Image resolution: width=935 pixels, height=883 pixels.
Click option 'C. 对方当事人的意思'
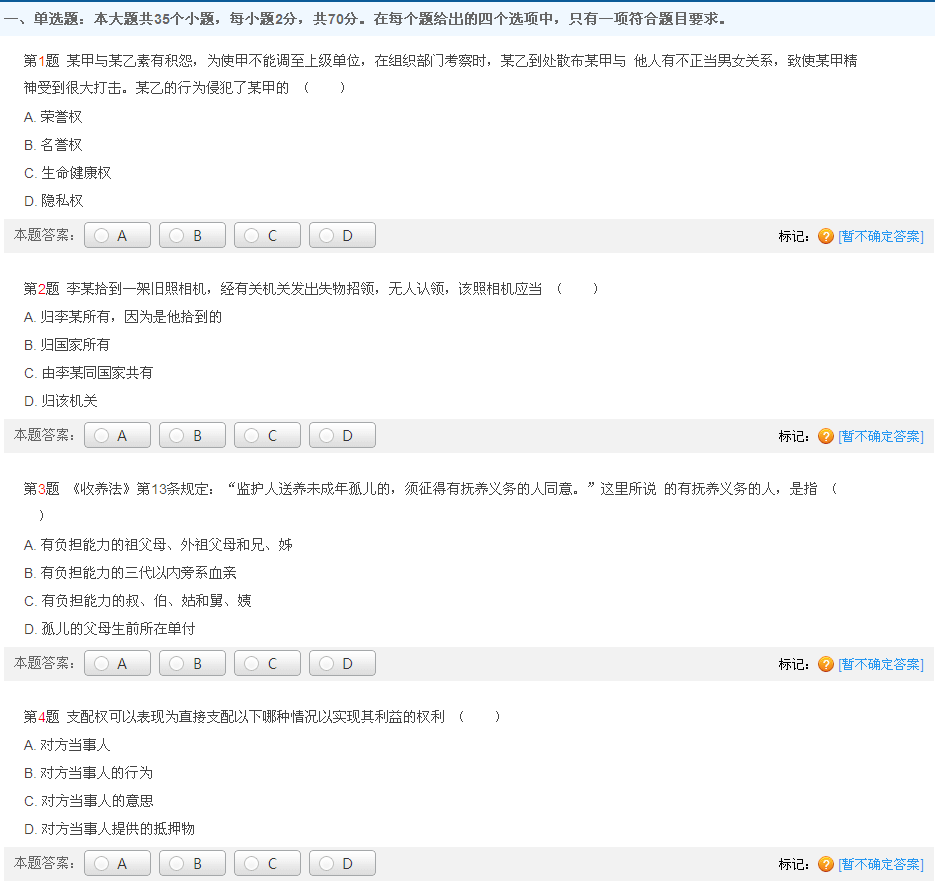tap(88, 801)
